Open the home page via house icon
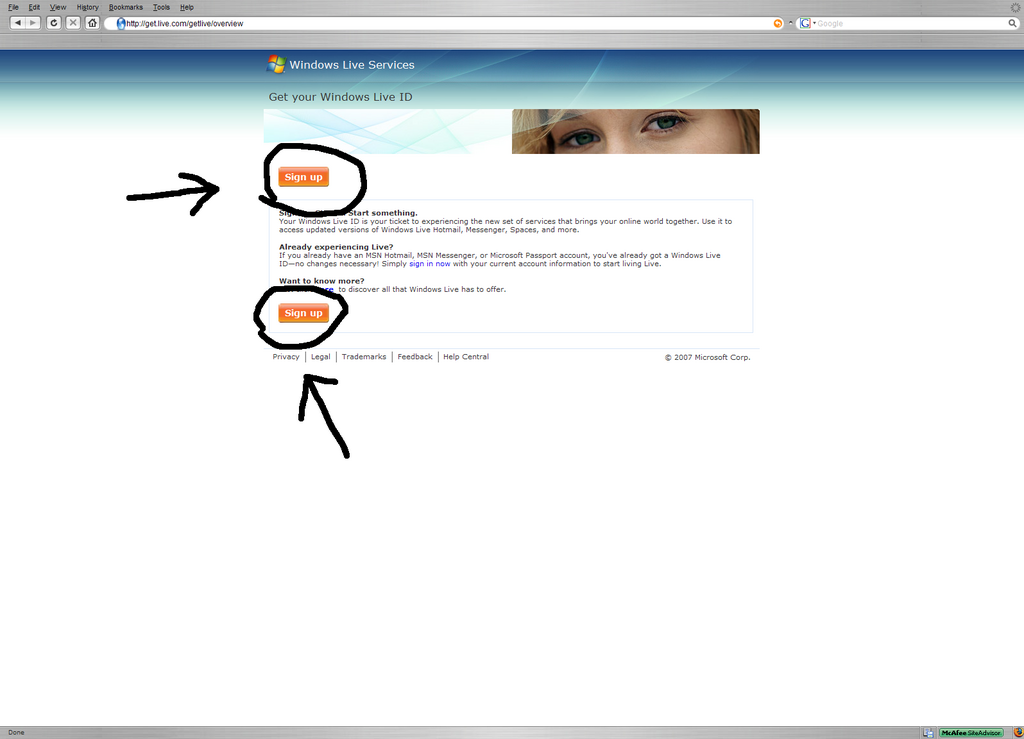The image size is (1024, 739). tap(92, 23)
